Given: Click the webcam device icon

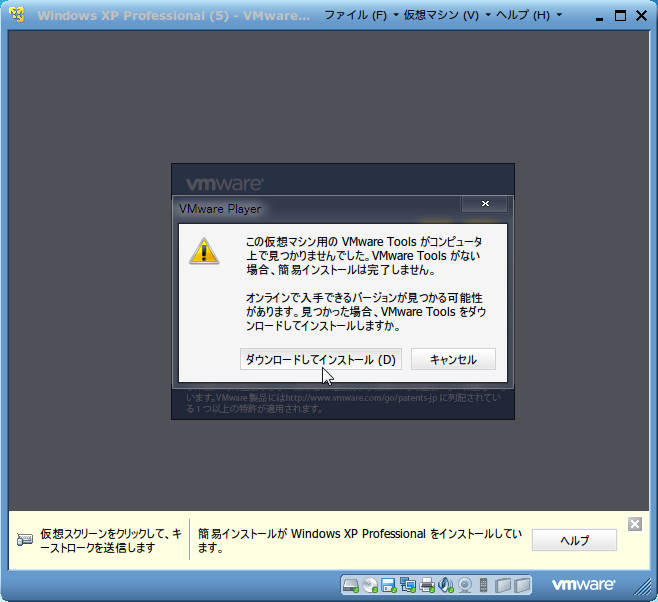Looking at the screenshot, I should (x=465, y=585).
